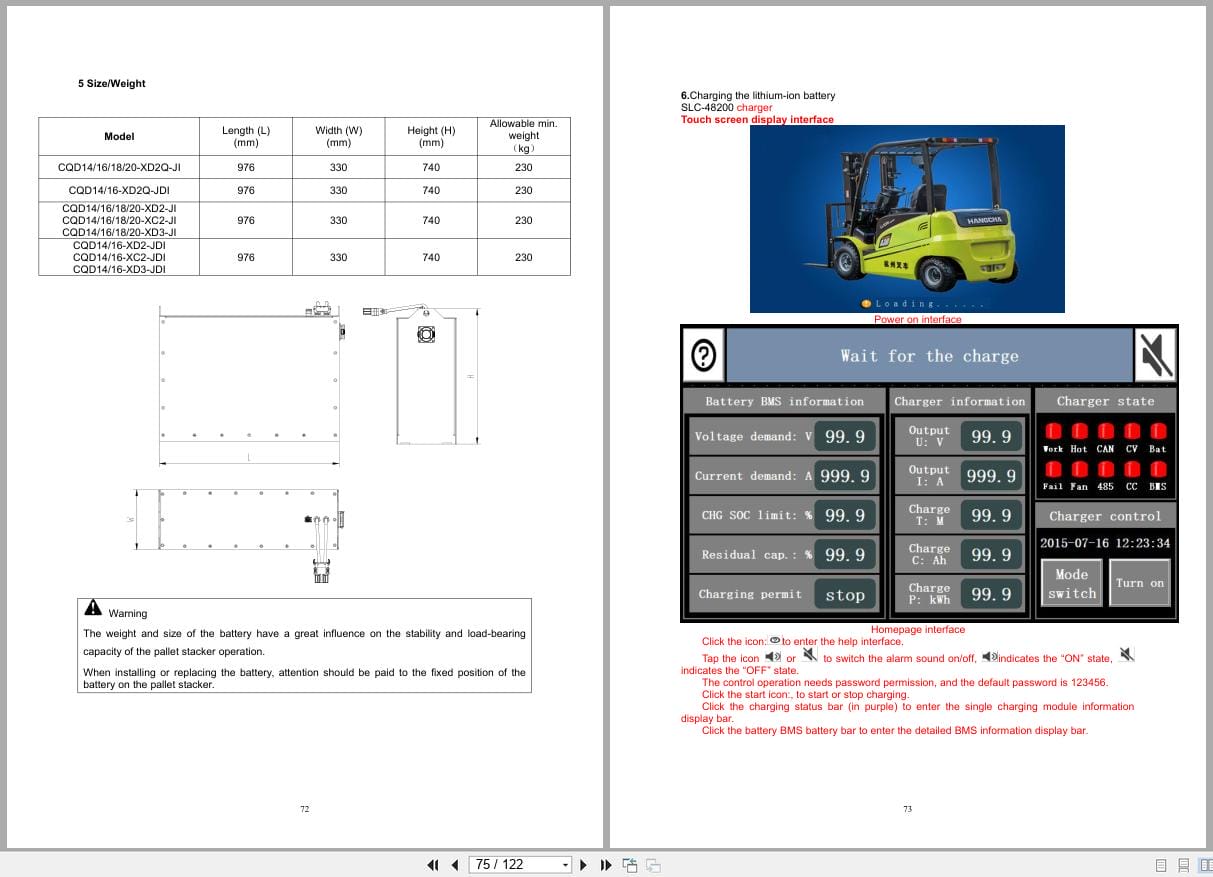Jump to the last page
1213x877 pixels.
pyautogui.click(x=606, y=864)
